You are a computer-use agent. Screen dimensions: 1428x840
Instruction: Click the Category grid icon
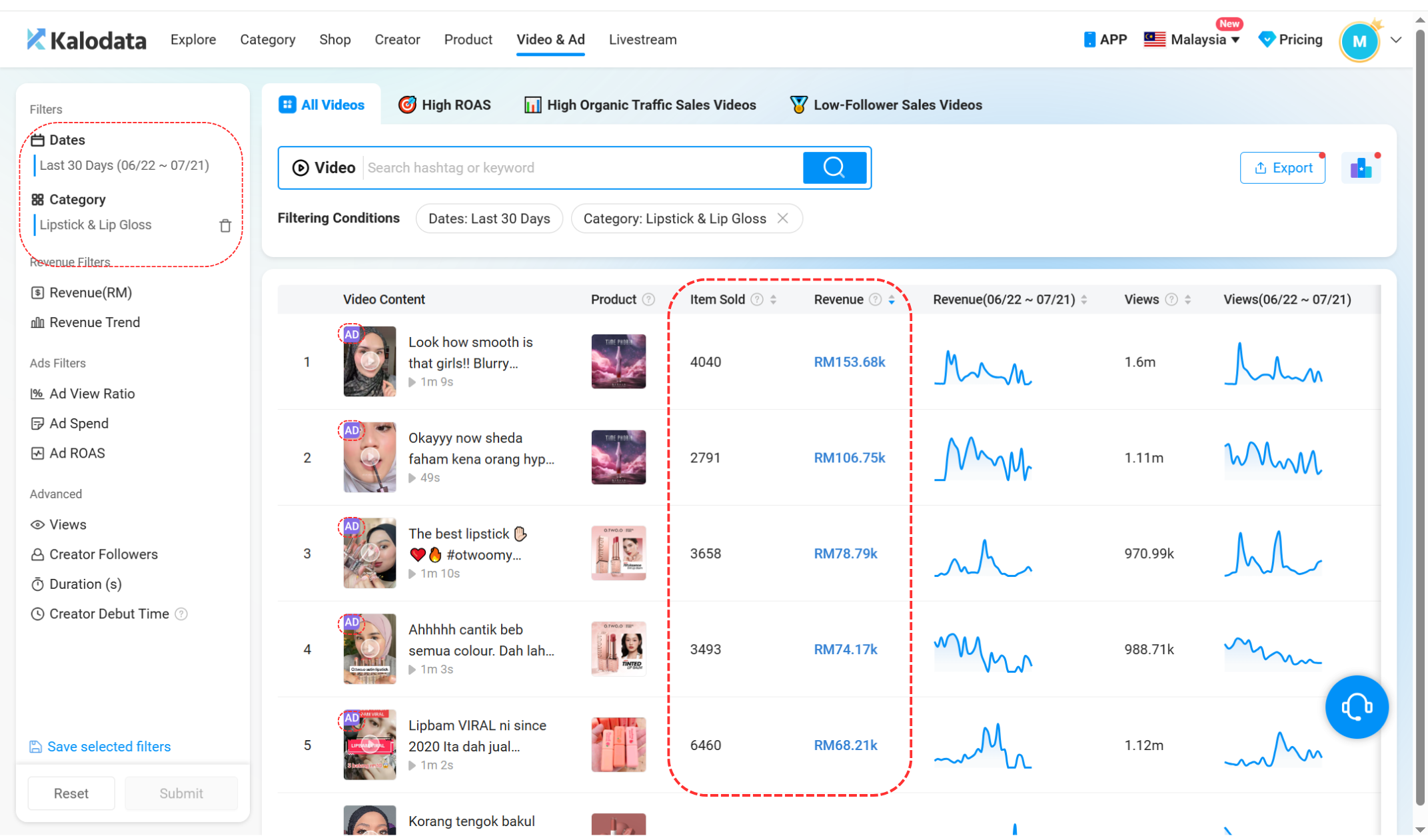pos(37,199)
